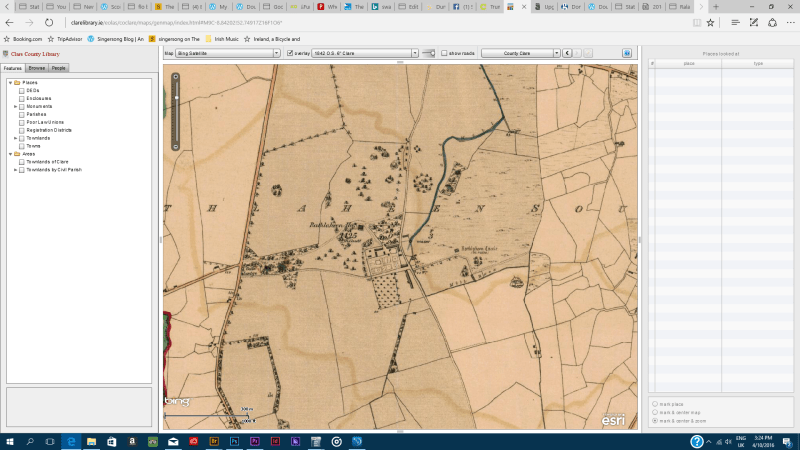Select the 'mark & center map' radio option
This screenshot has height=450, width=800.
tap(655, 412)
